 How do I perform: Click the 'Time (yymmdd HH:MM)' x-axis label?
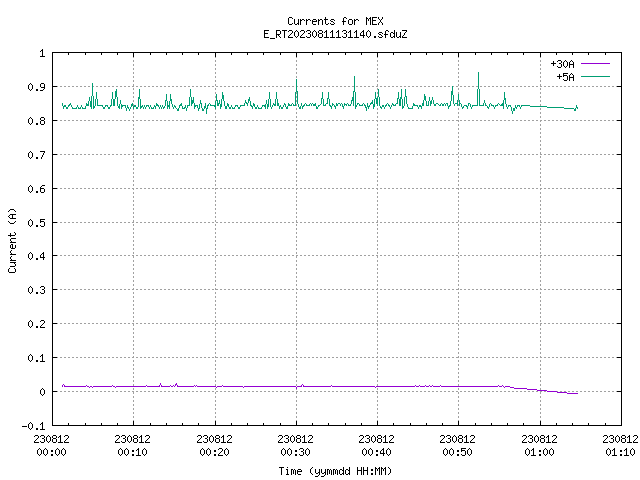click(x=335, y=471)
